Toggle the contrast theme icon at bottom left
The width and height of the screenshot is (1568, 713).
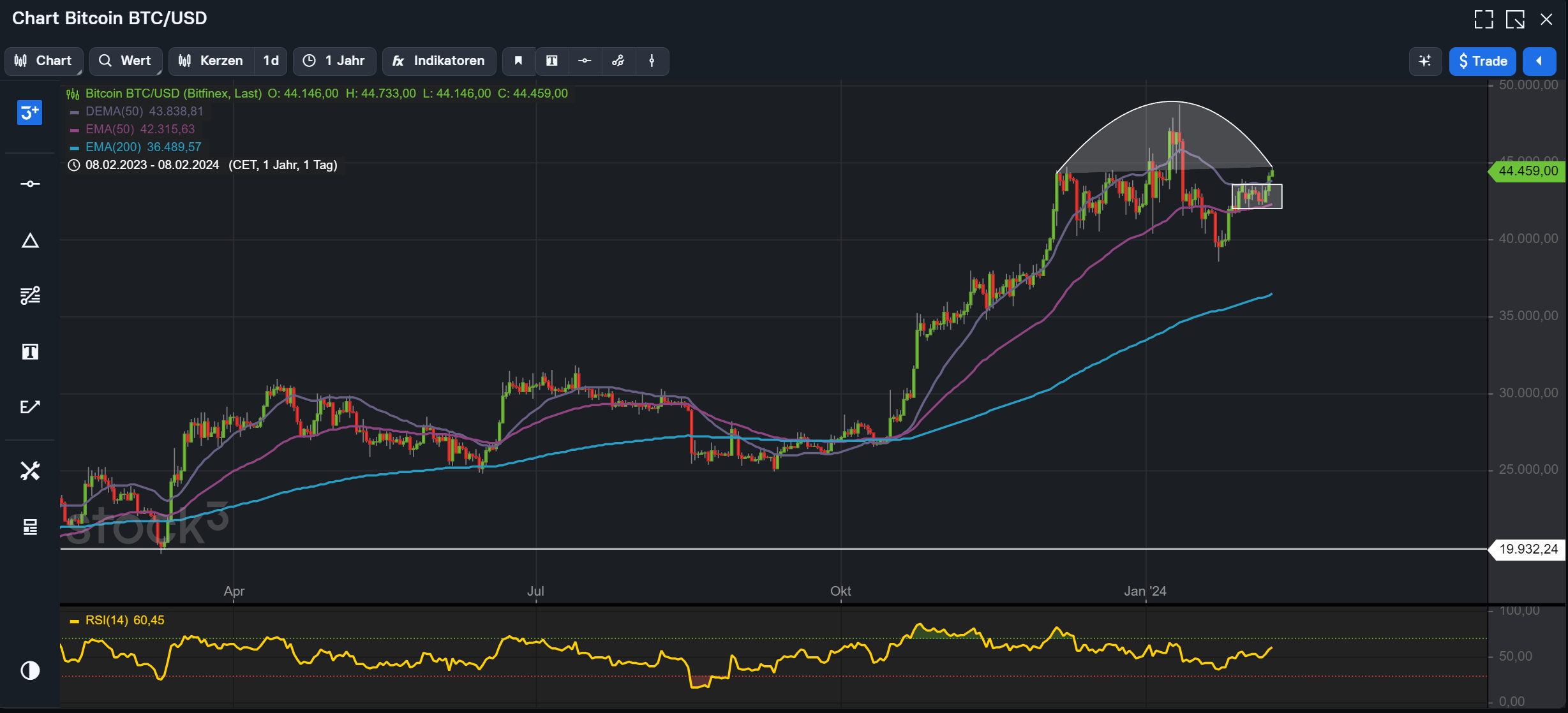(x=30, y=670)
